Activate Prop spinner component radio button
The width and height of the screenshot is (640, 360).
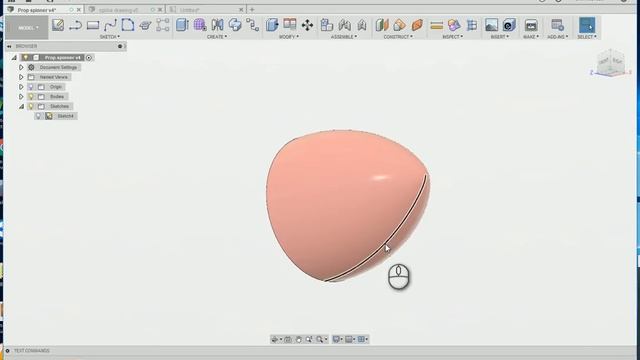click(x=89, y=58)
